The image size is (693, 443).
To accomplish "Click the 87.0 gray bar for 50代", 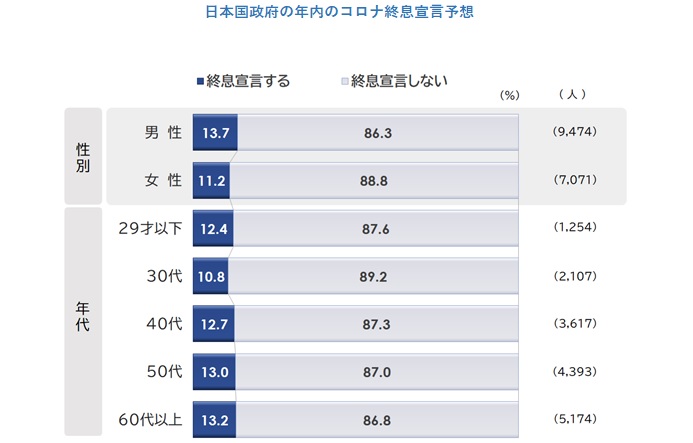I will (377, 372).
